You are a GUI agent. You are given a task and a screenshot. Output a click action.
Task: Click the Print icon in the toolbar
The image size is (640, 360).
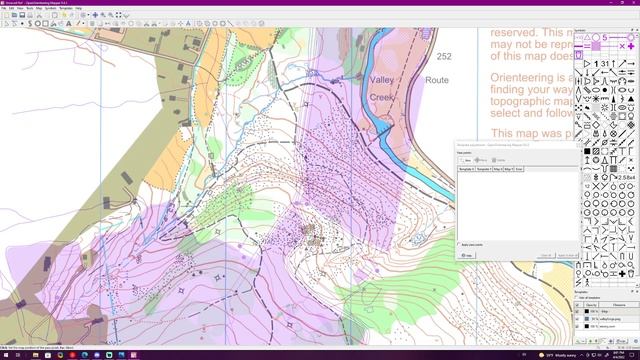30,15
